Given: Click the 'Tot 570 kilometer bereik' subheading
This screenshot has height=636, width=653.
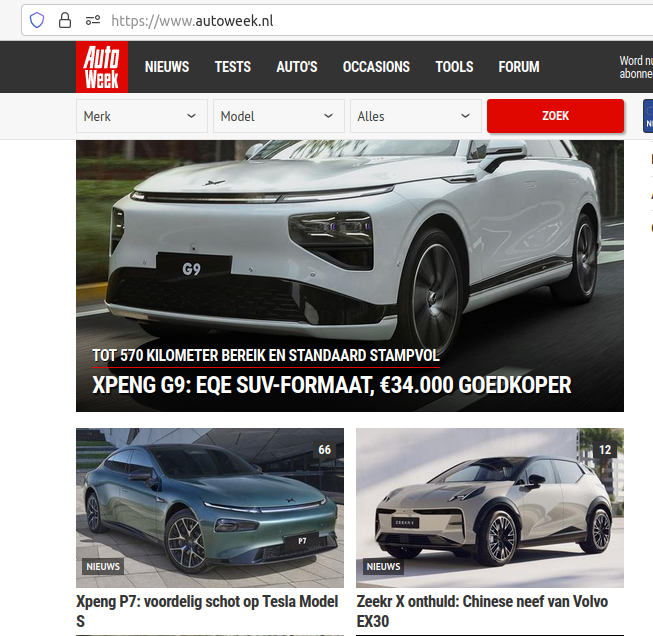Looking at the screenshot, I should pyautogui.click(x=266, y=356).
